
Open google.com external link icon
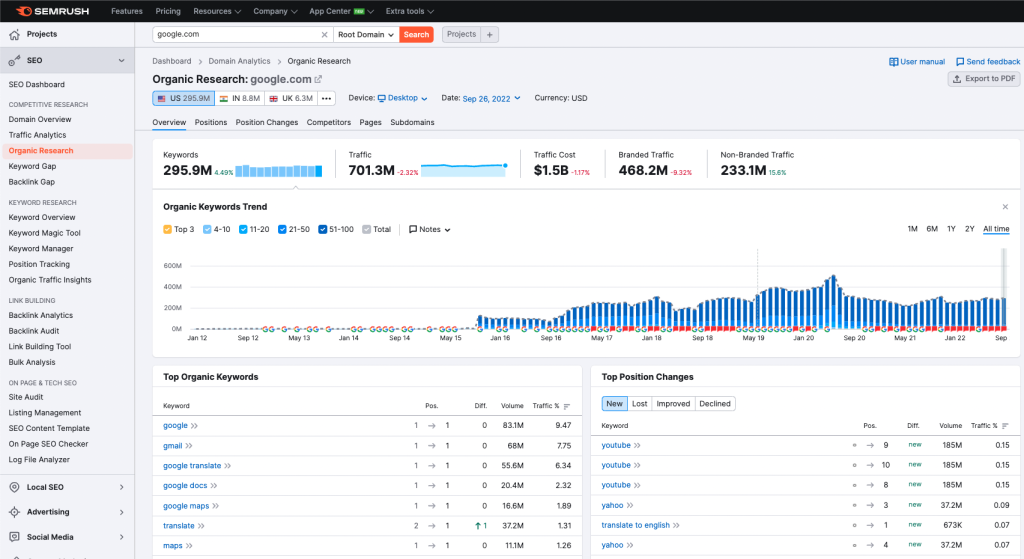[319, 79]
